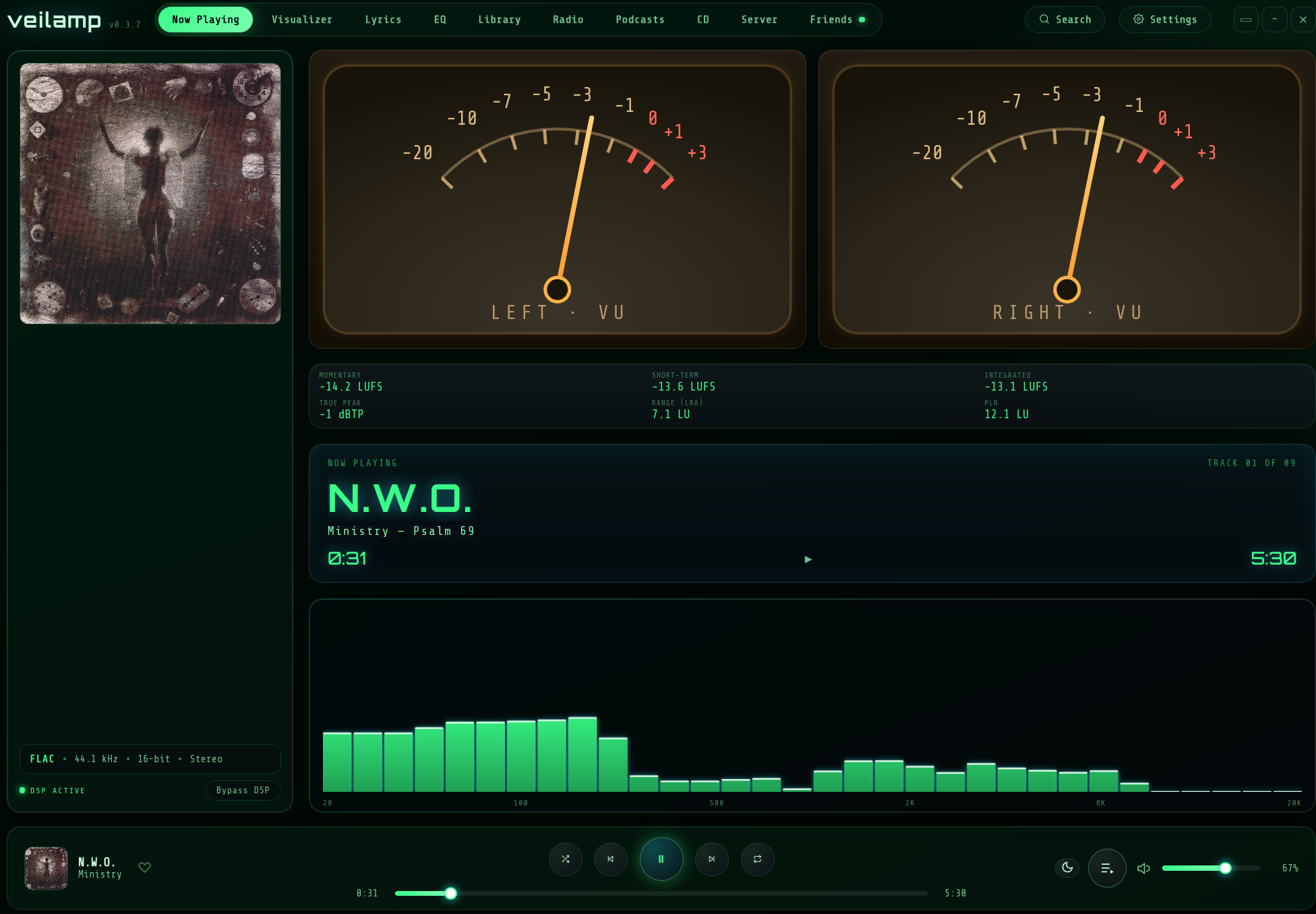1316x914 pixels.
Task: Click the compact mode window button
Action: coord(1246,20)
